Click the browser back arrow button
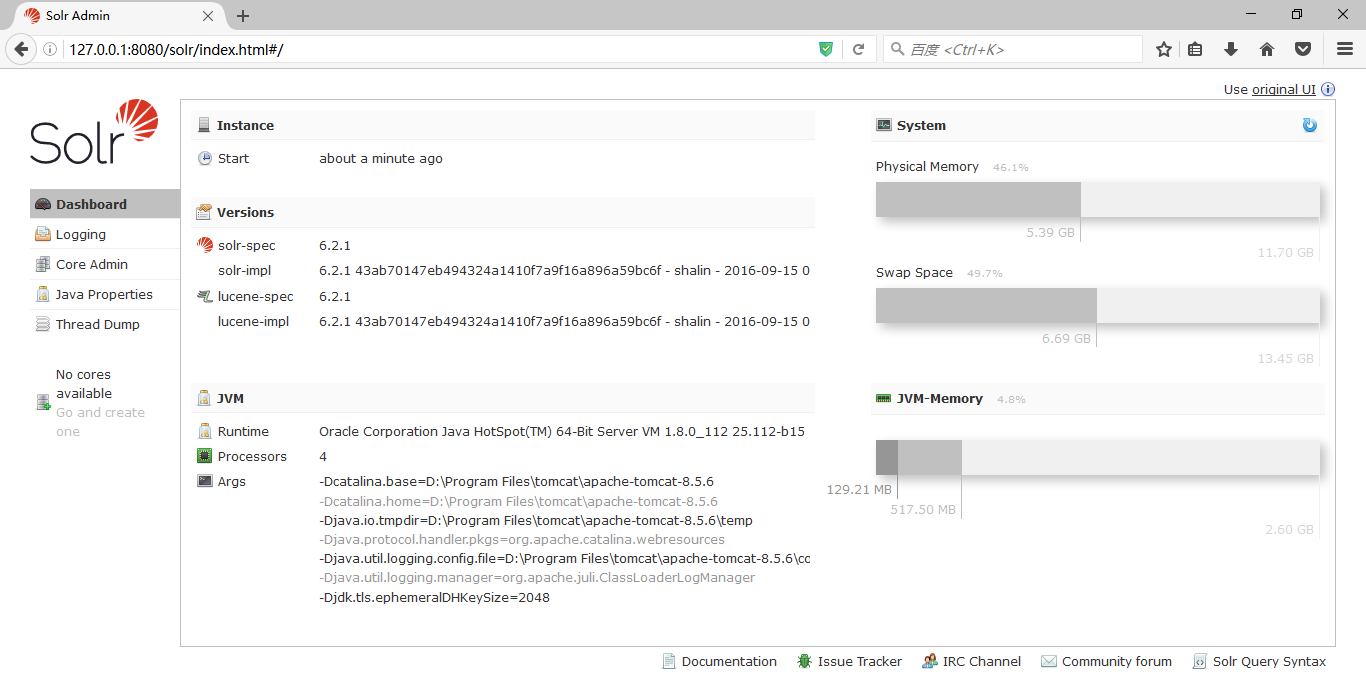 pos(21,49)
